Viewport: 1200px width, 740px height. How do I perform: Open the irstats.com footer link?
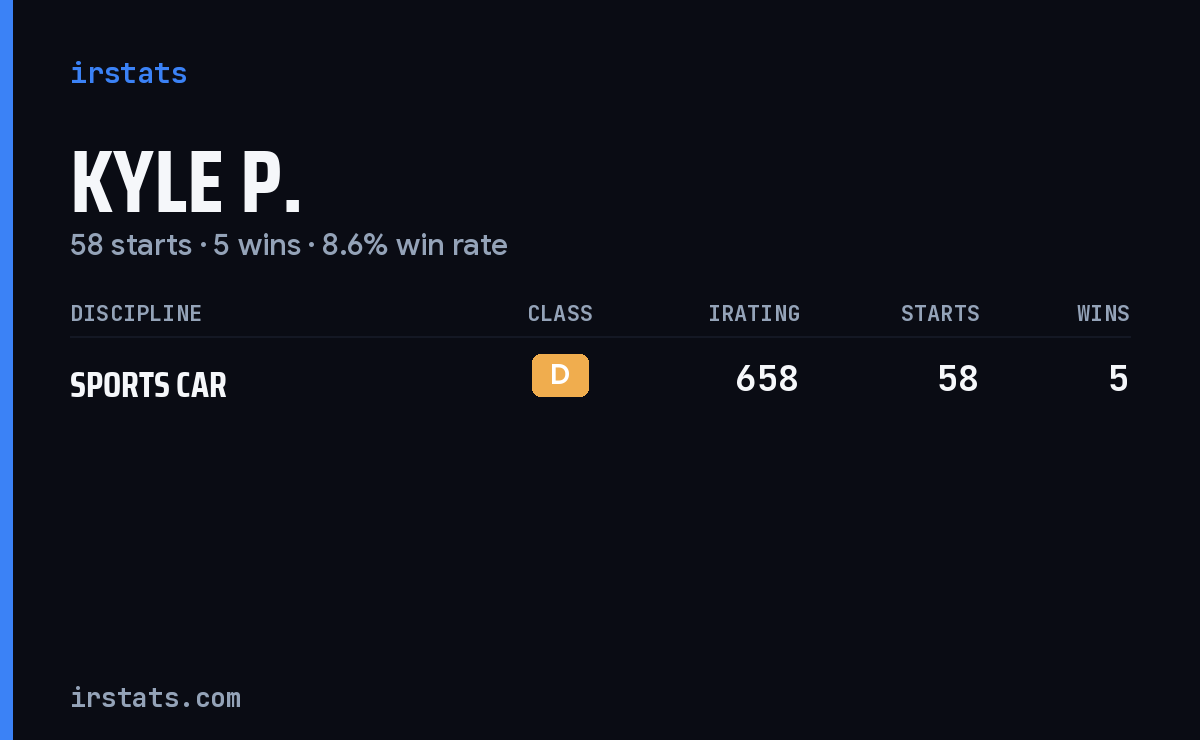155,698
